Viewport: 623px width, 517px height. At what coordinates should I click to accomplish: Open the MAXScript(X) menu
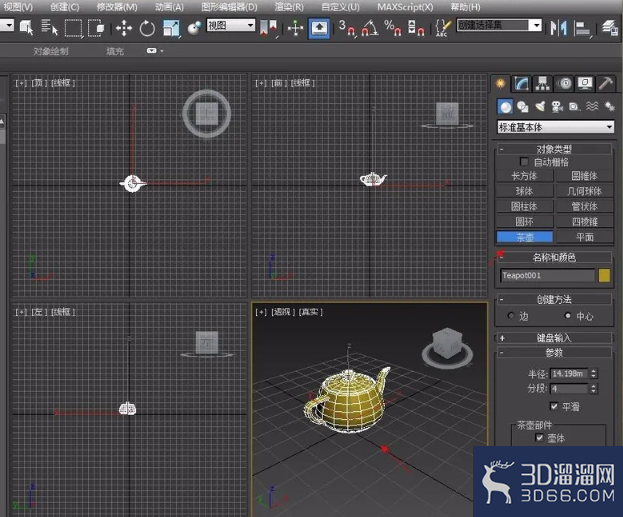[405, 7]
